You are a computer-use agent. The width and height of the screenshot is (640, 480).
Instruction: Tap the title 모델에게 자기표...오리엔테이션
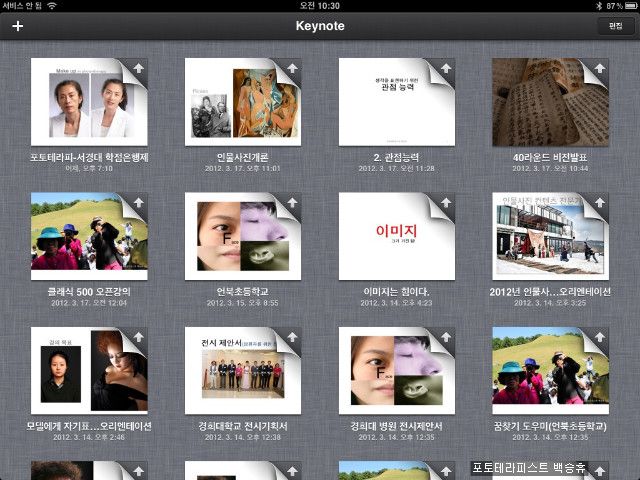click(89, 426)
